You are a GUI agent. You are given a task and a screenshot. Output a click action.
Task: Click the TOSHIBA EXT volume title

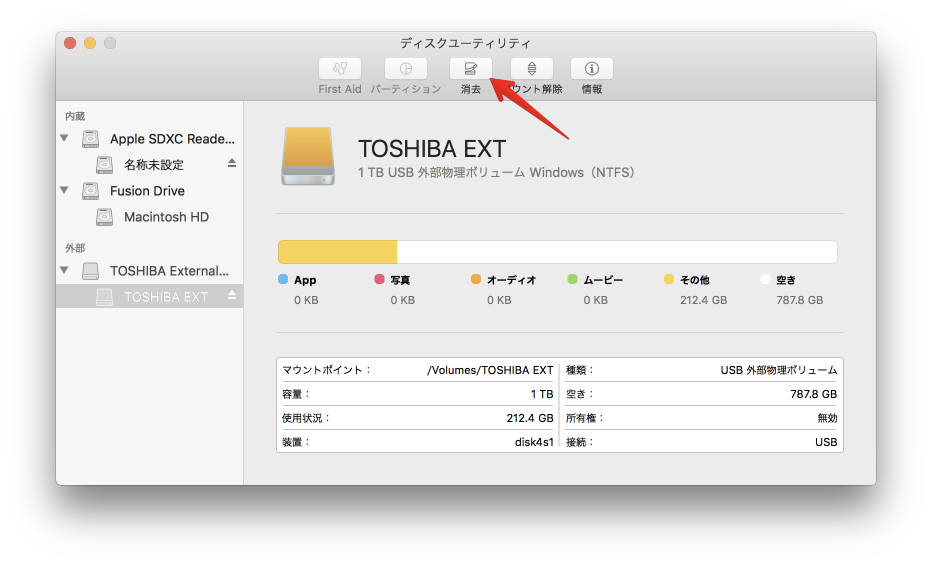[432, 149]
